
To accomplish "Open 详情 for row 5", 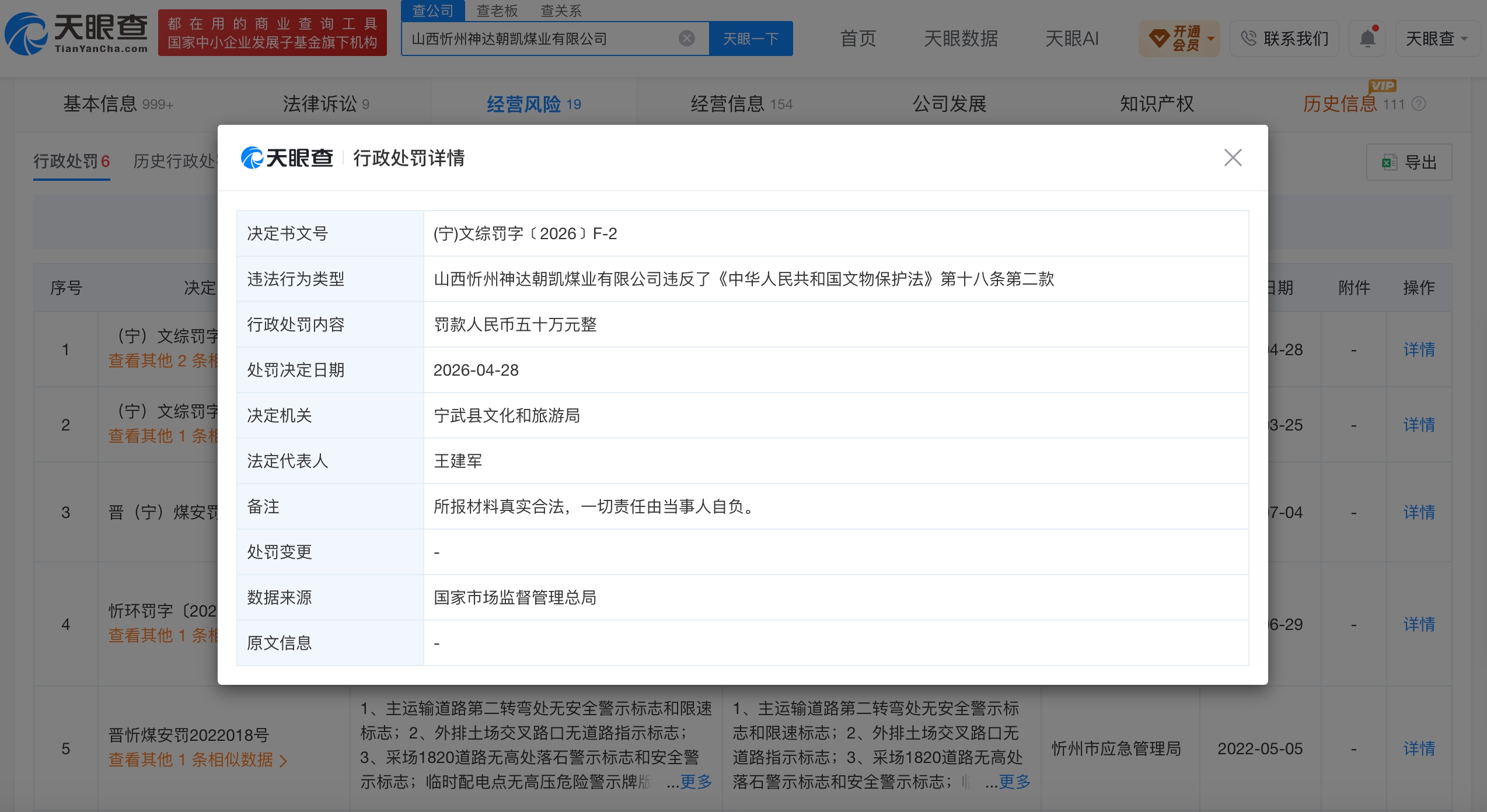I will [x=1419, y=748].
